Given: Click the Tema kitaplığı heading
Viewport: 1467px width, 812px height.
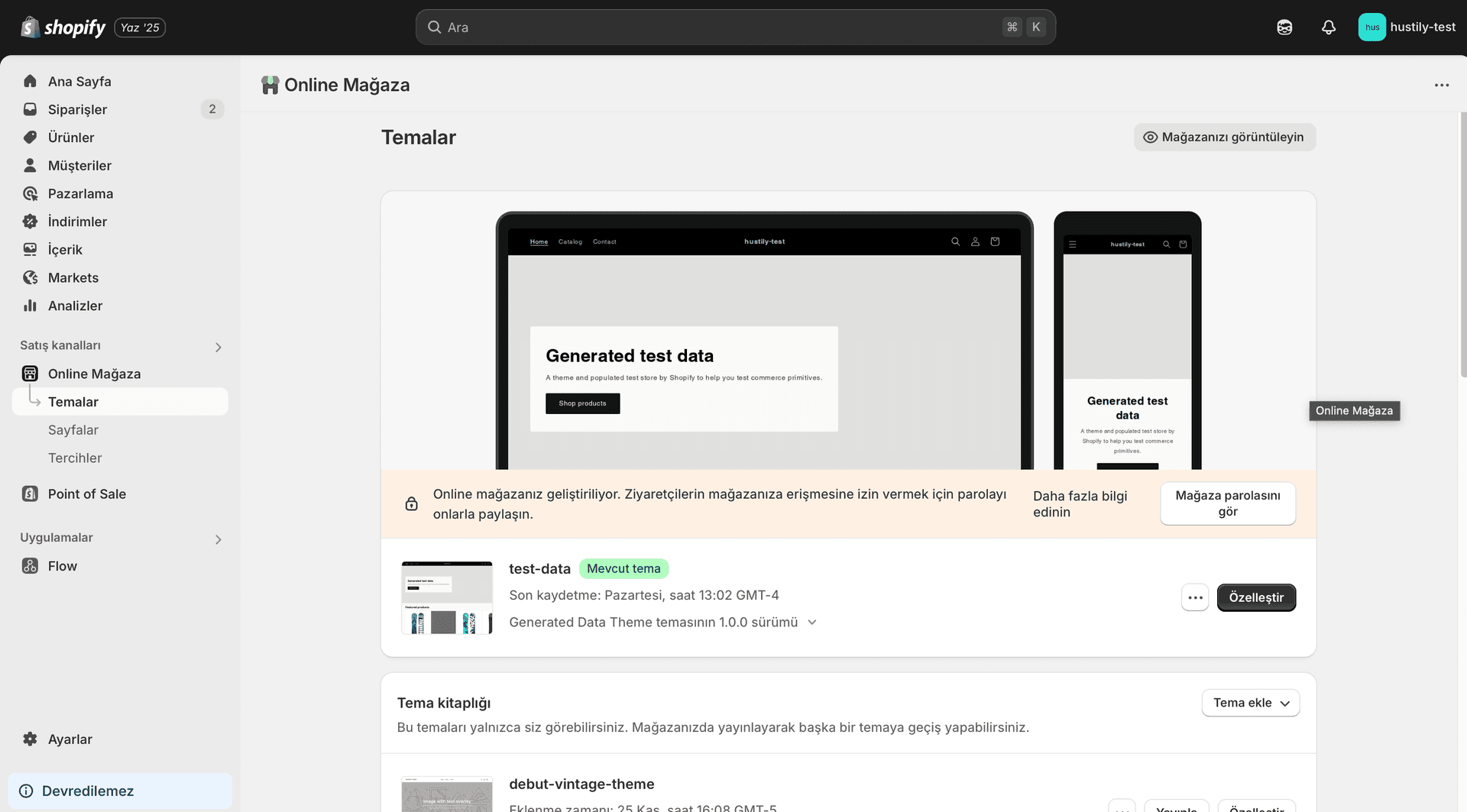Looking at the screenshot, I should tap(444, 703).
